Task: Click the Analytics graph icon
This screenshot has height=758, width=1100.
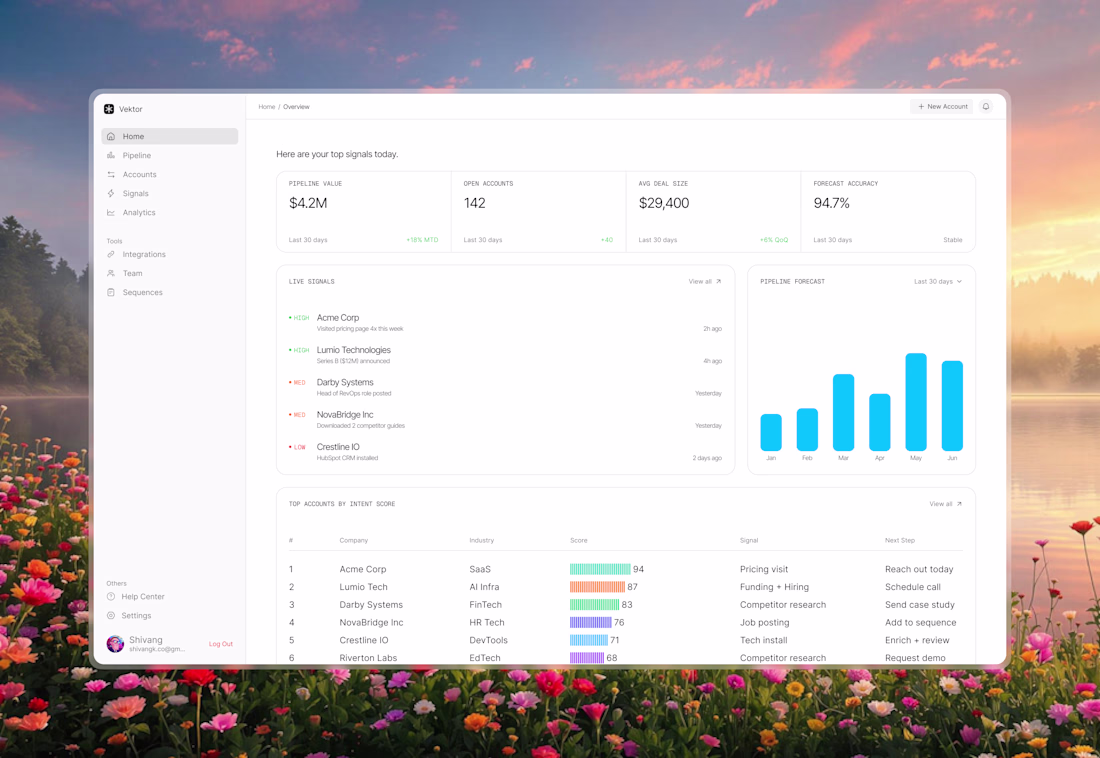Action: pyautogui.click(x=111, y=212)
